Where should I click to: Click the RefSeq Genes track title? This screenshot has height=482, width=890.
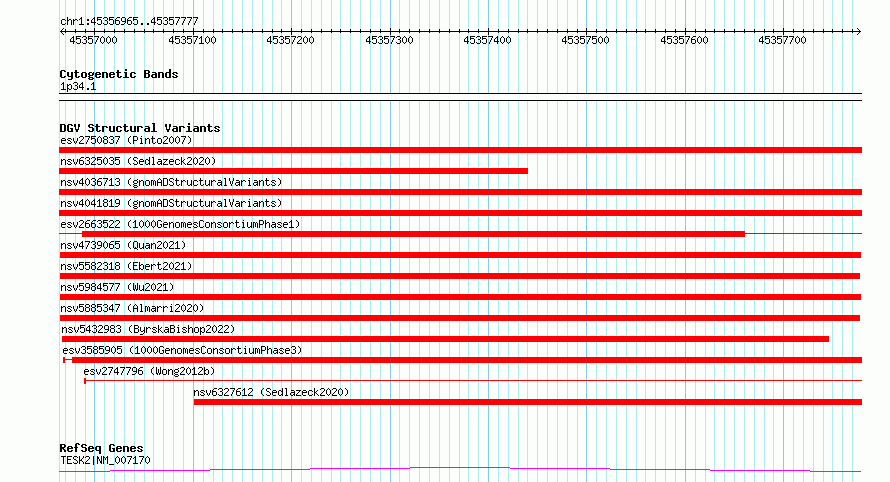tap(101, 448)
